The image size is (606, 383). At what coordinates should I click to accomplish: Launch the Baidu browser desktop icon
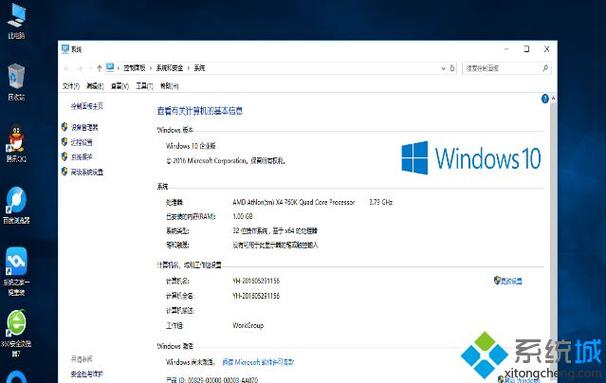(x=16, y=206)
